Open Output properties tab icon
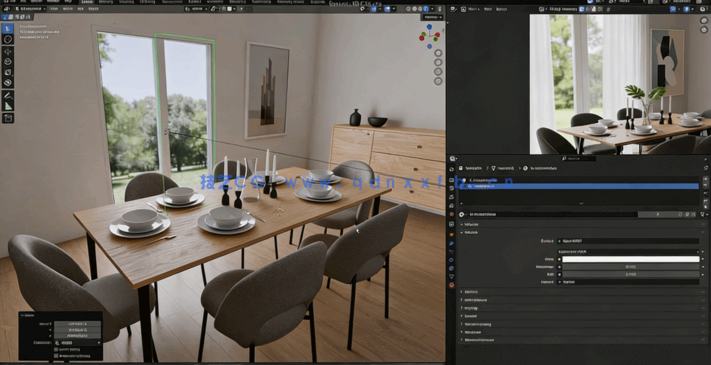 click(x=452, y=188)
